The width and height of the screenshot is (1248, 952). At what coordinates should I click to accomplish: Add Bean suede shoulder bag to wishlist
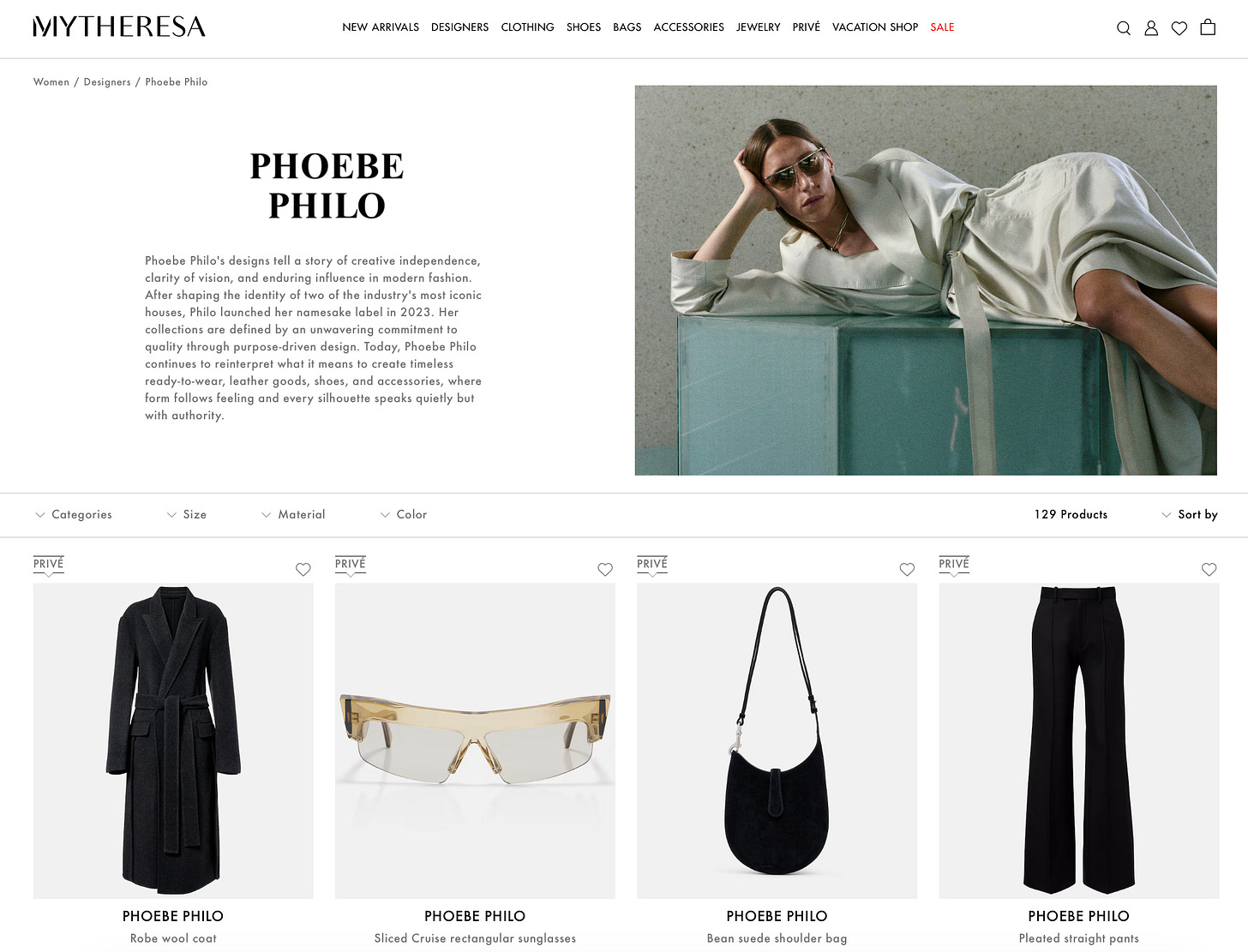coord(907,570)
